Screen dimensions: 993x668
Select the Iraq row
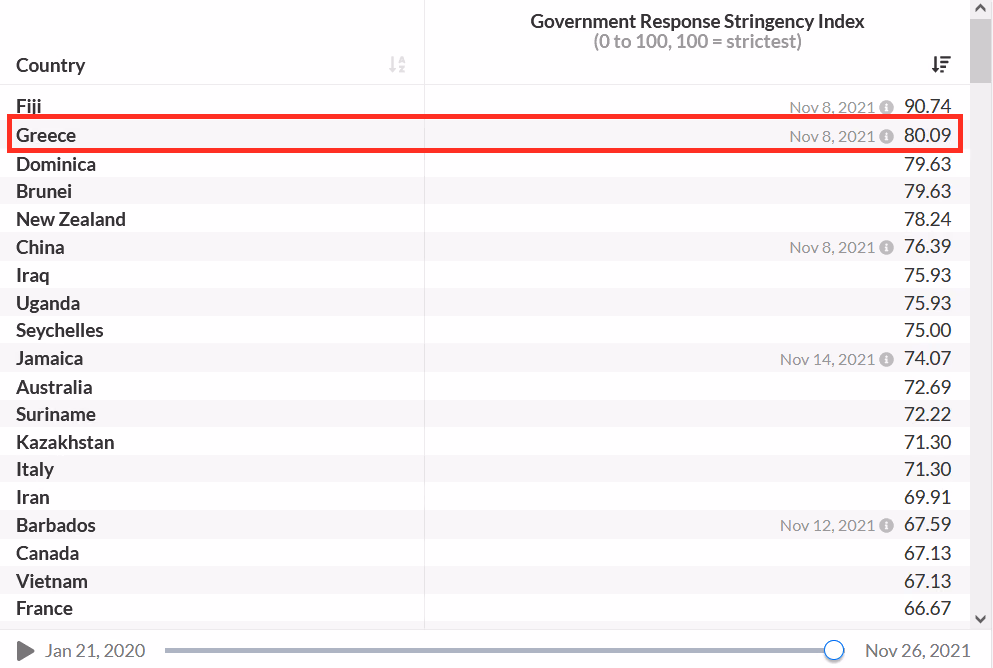(484, 275)
